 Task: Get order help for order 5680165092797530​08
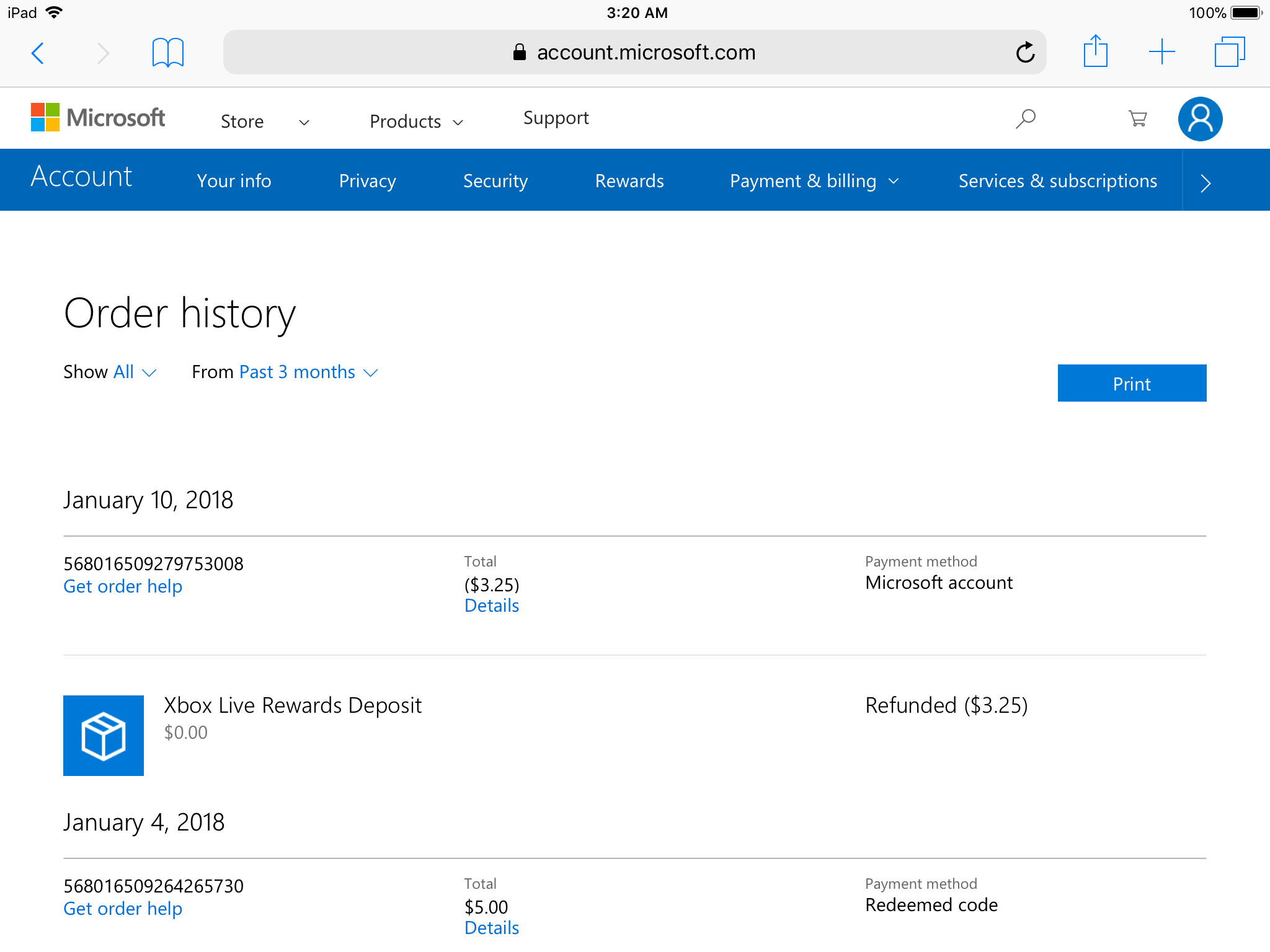123,586
